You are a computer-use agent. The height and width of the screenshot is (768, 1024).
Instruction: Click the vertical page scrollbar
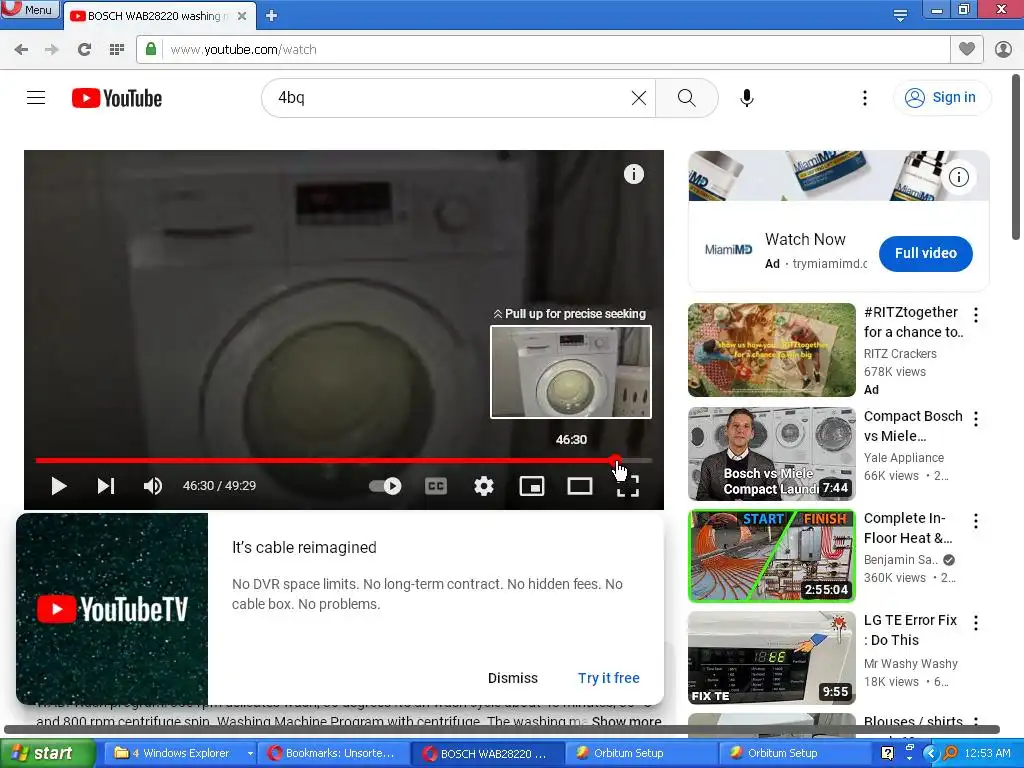(x=1016, y=157)
